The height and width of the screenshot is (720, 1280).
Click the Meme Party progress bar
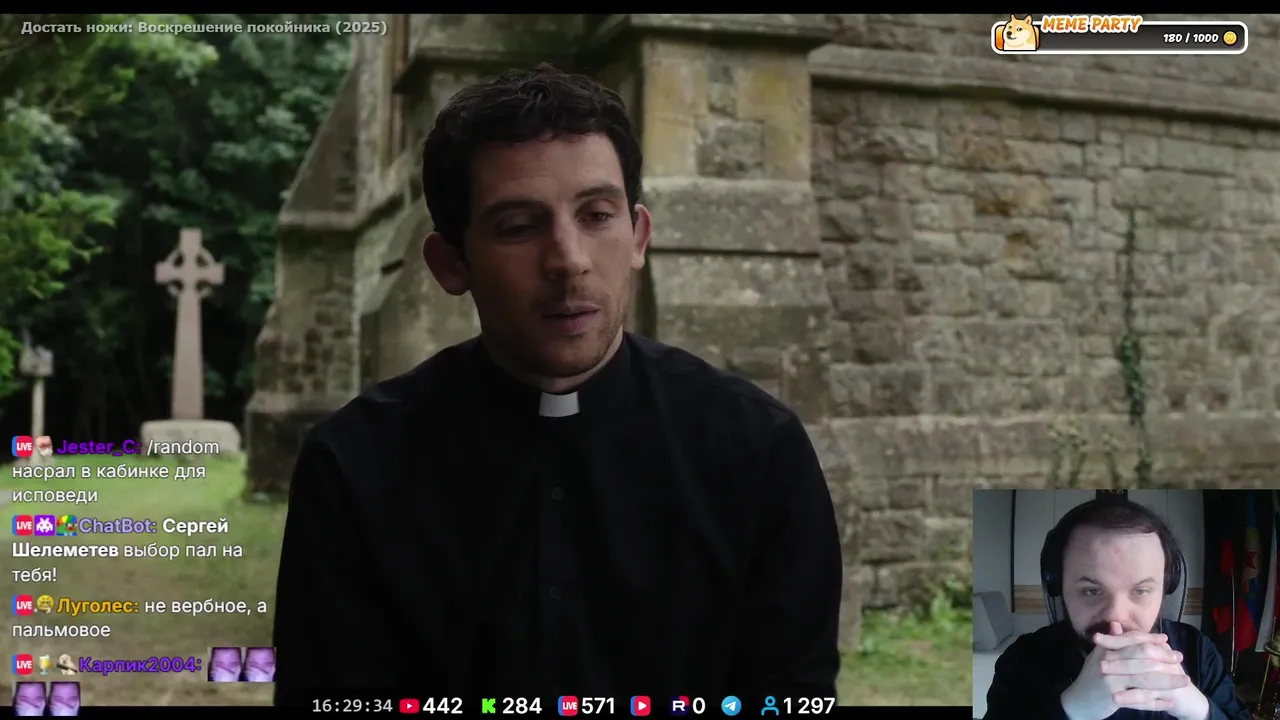coord(1119,38)
